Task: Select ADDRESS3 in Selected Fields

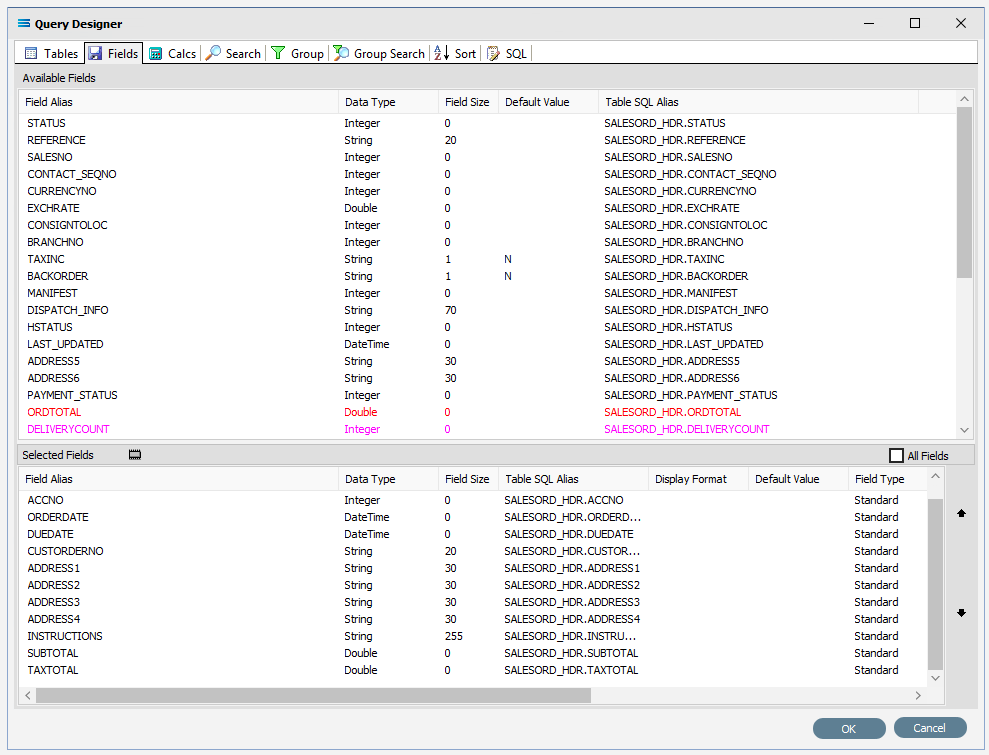Action: tap(474, 602)
